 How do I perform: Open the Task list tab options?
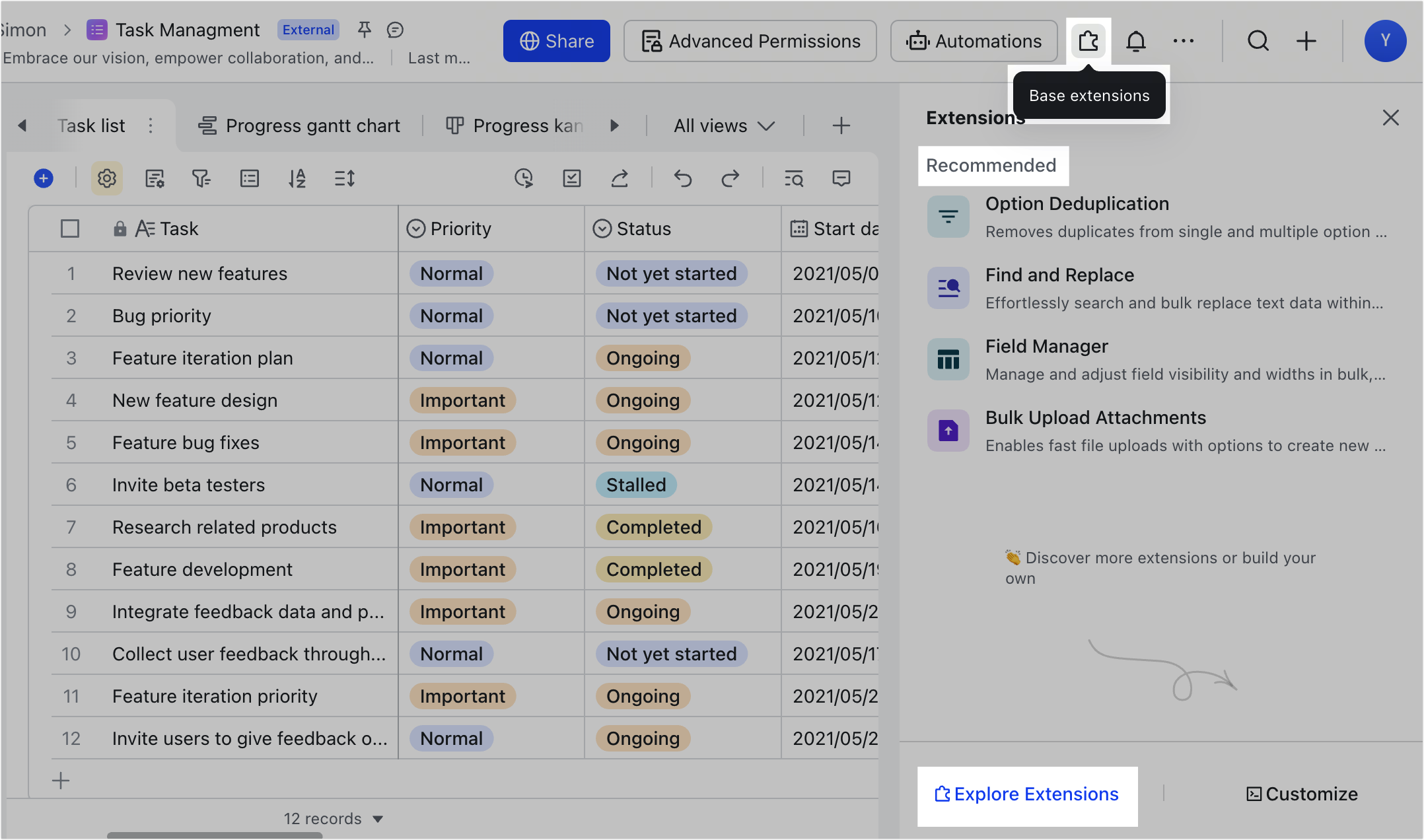(x=151, y=125)
